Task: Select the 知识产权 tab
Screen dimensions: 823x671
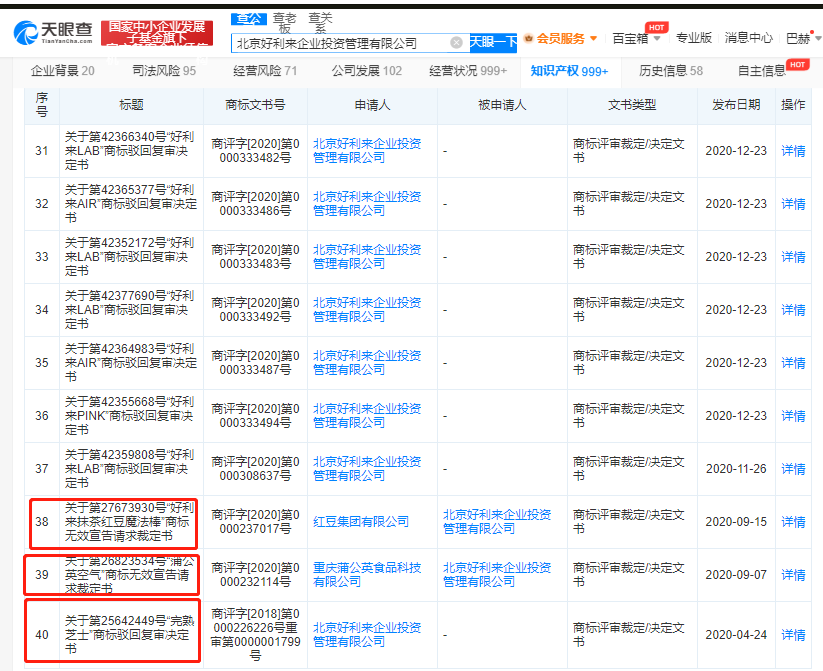Action: (x=569, y=71)
